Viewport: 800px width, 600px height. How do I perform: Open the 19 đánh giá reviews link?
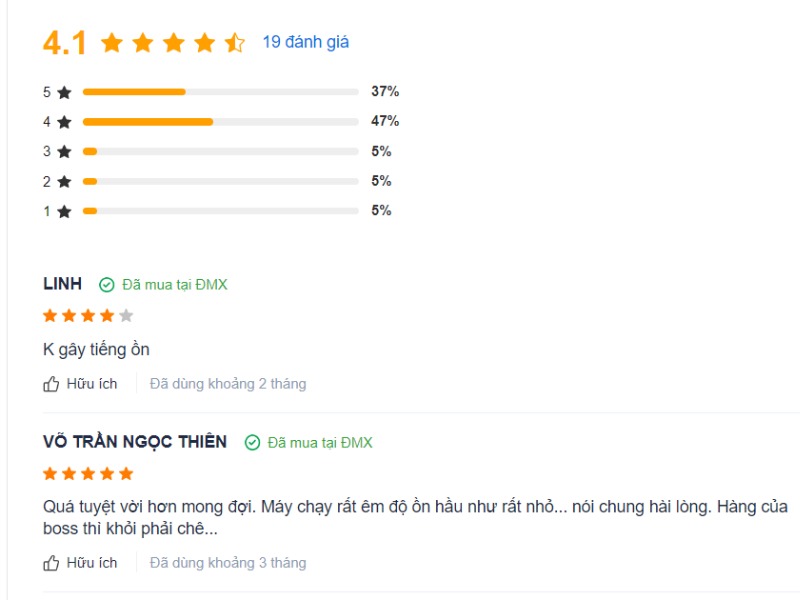pos(305,42)
